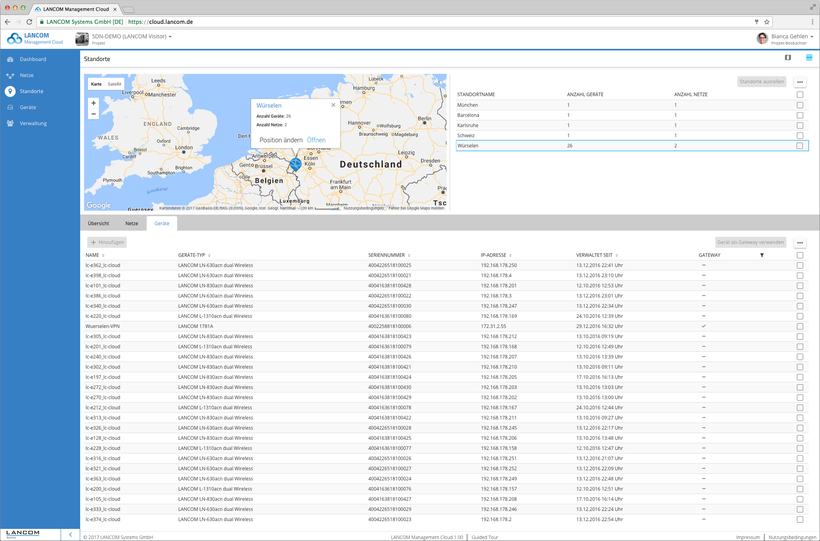
Task: Zoom in on the map
Action: pos(94,103)
